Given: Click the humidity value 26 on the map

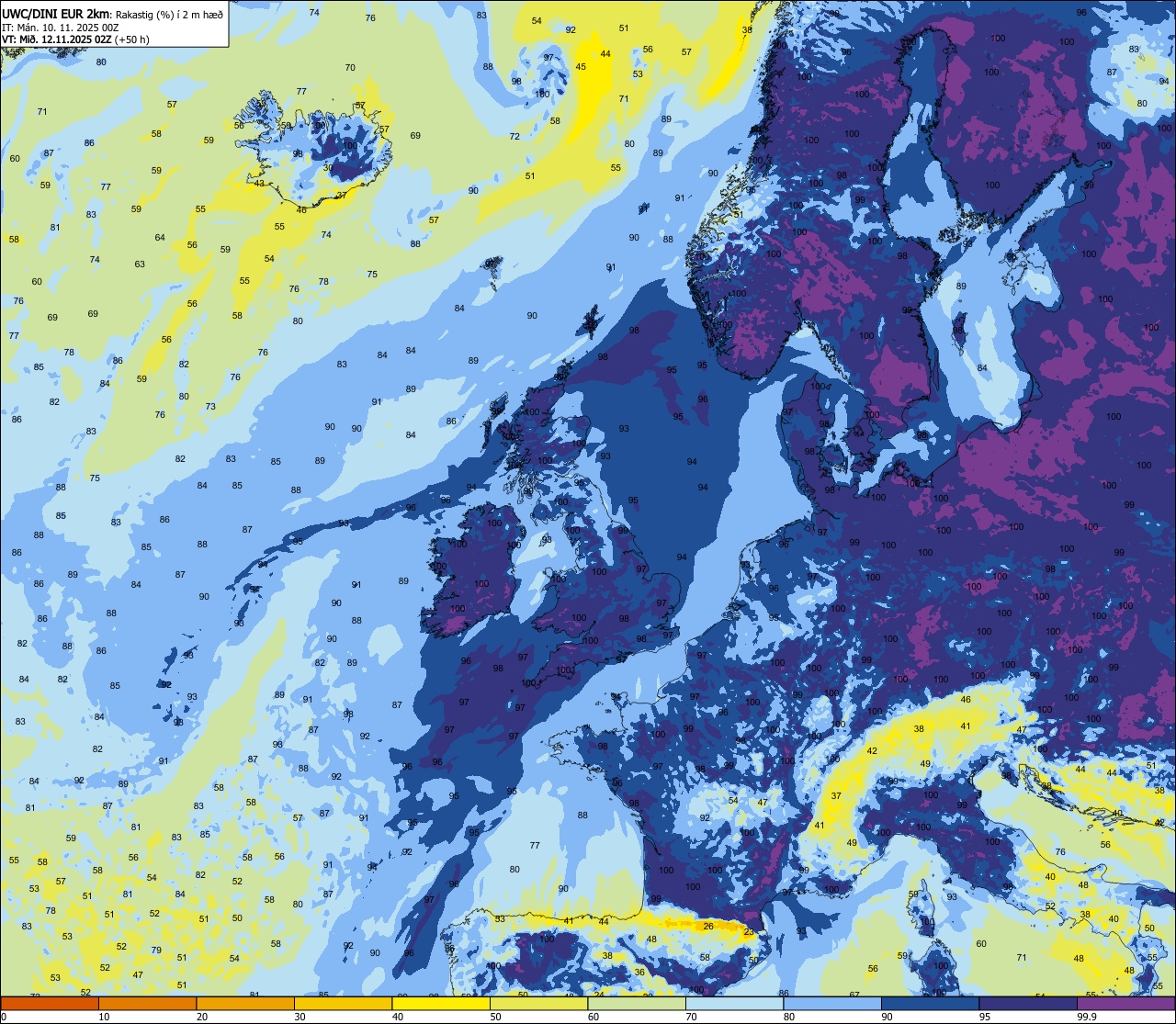Looking at the screenshot, I should coord(708,927).
